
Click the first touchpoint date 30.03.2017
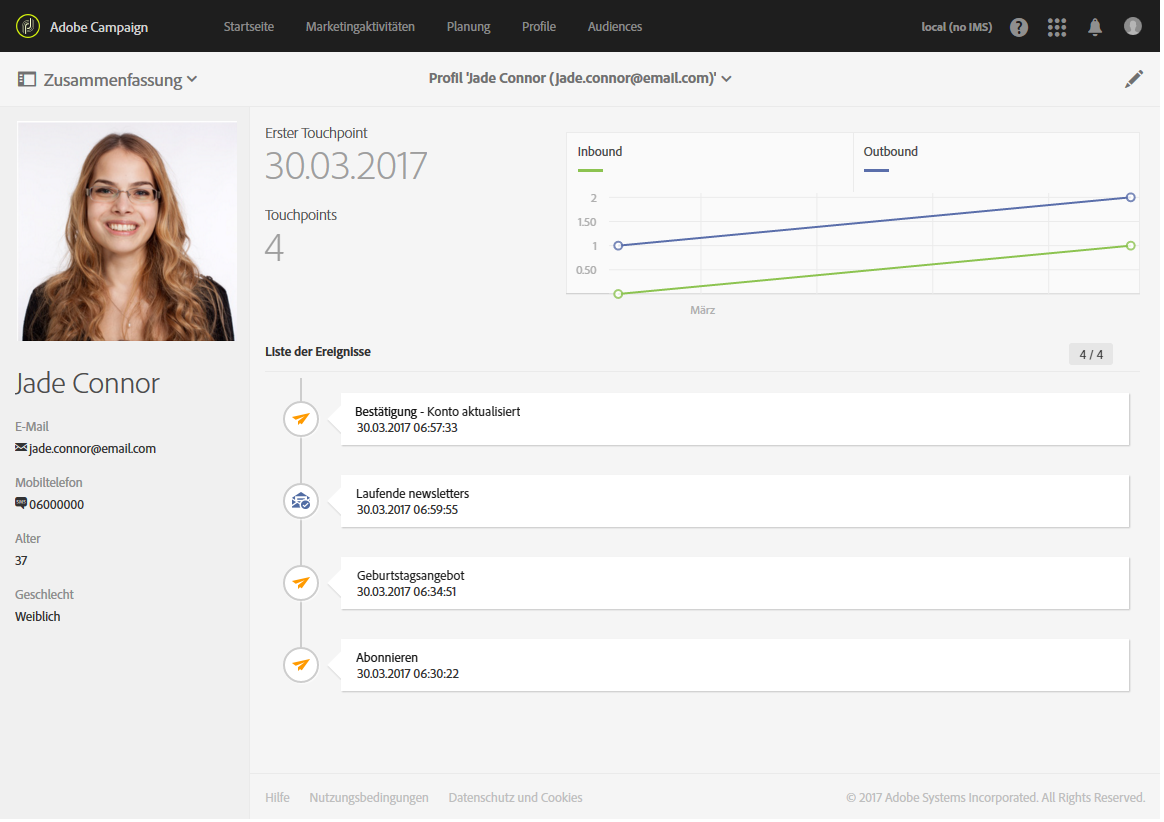tap(346, 166)
